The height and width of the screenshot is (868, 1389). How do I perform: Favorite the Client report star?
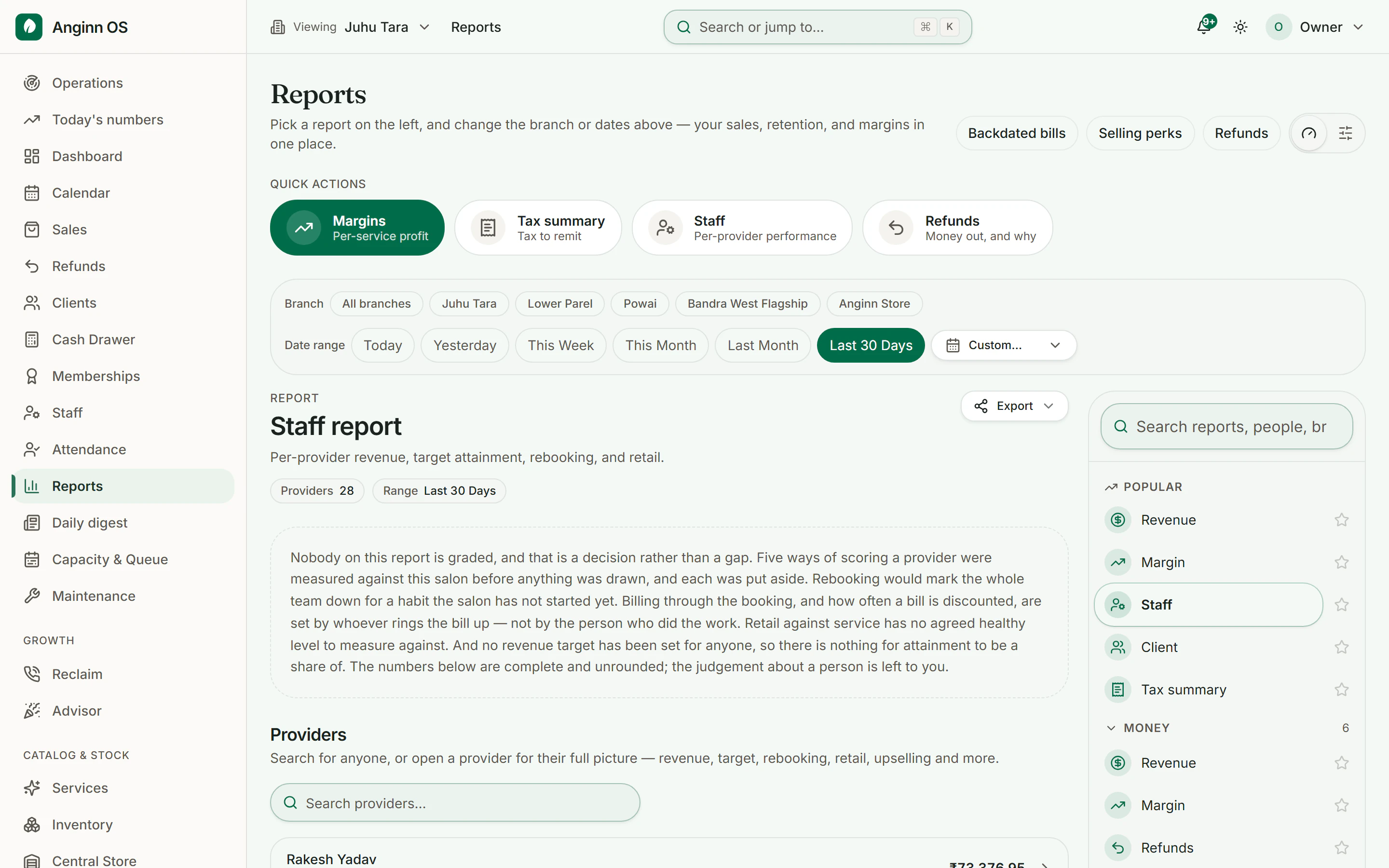[x=1341, y=648]
